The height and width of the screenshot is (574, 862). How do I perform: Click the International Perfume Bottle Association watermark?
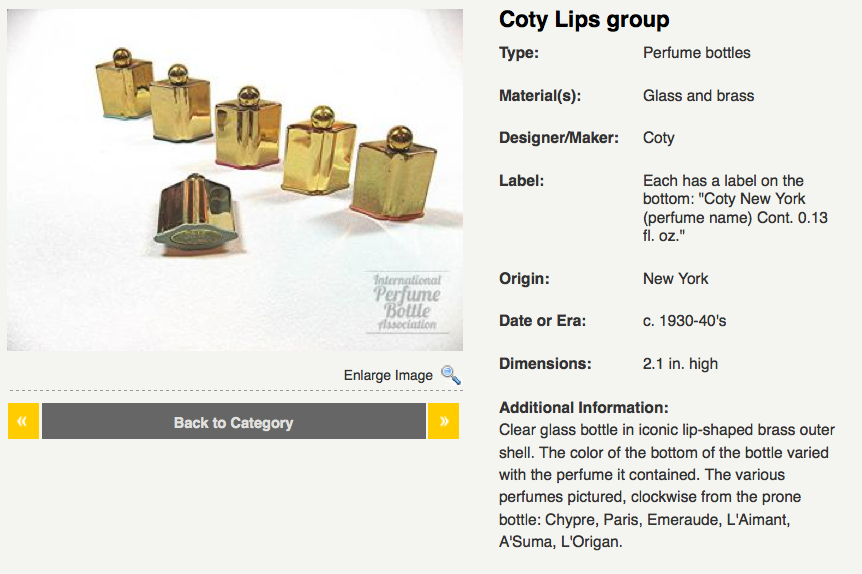(x=407, y=302)
